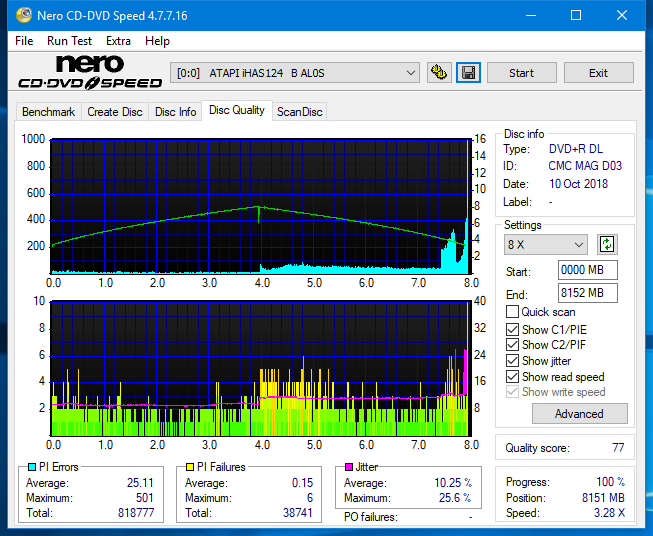This screenshot has height=536, width=653.
Task: Click the PO failures label
Action: tap(371, 517)
